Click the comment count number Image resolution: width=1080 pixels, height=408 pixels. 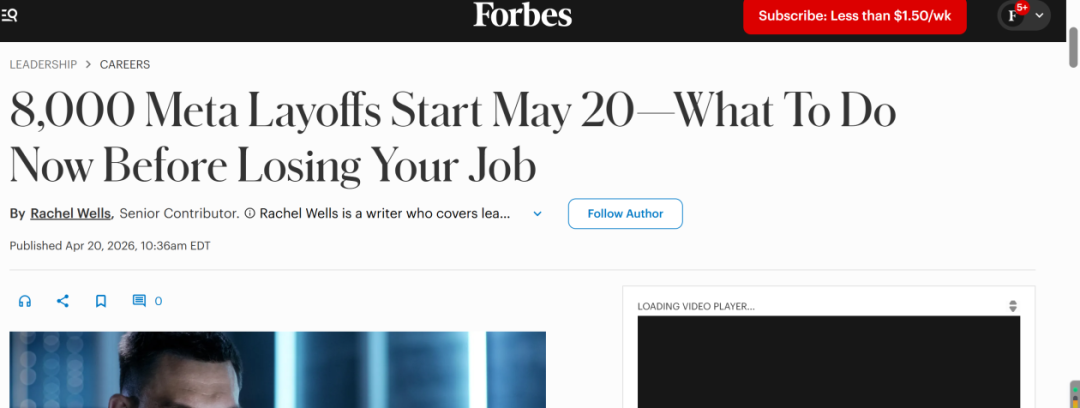[x=158, y=301]
